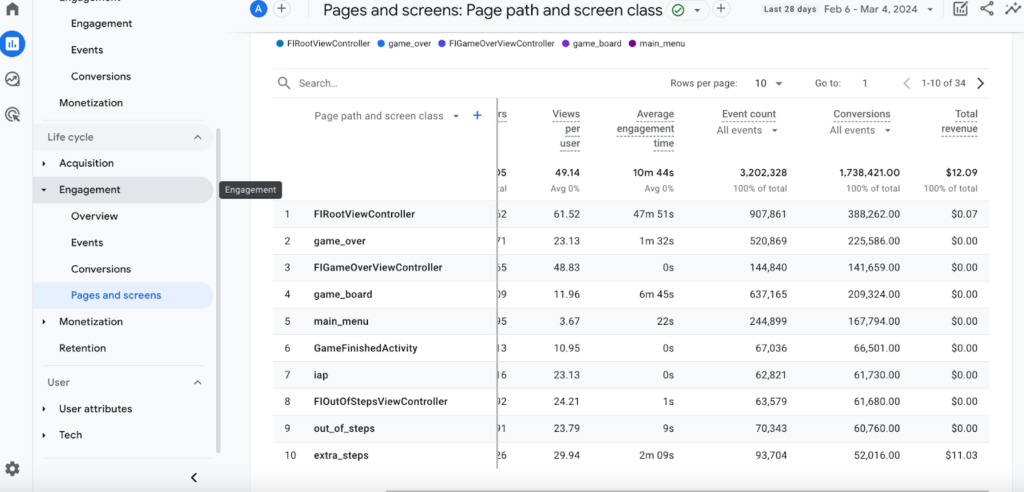Screen dimensions: 1024x492
Task: Click main_menu legend entry
Action: pos(656,44)
